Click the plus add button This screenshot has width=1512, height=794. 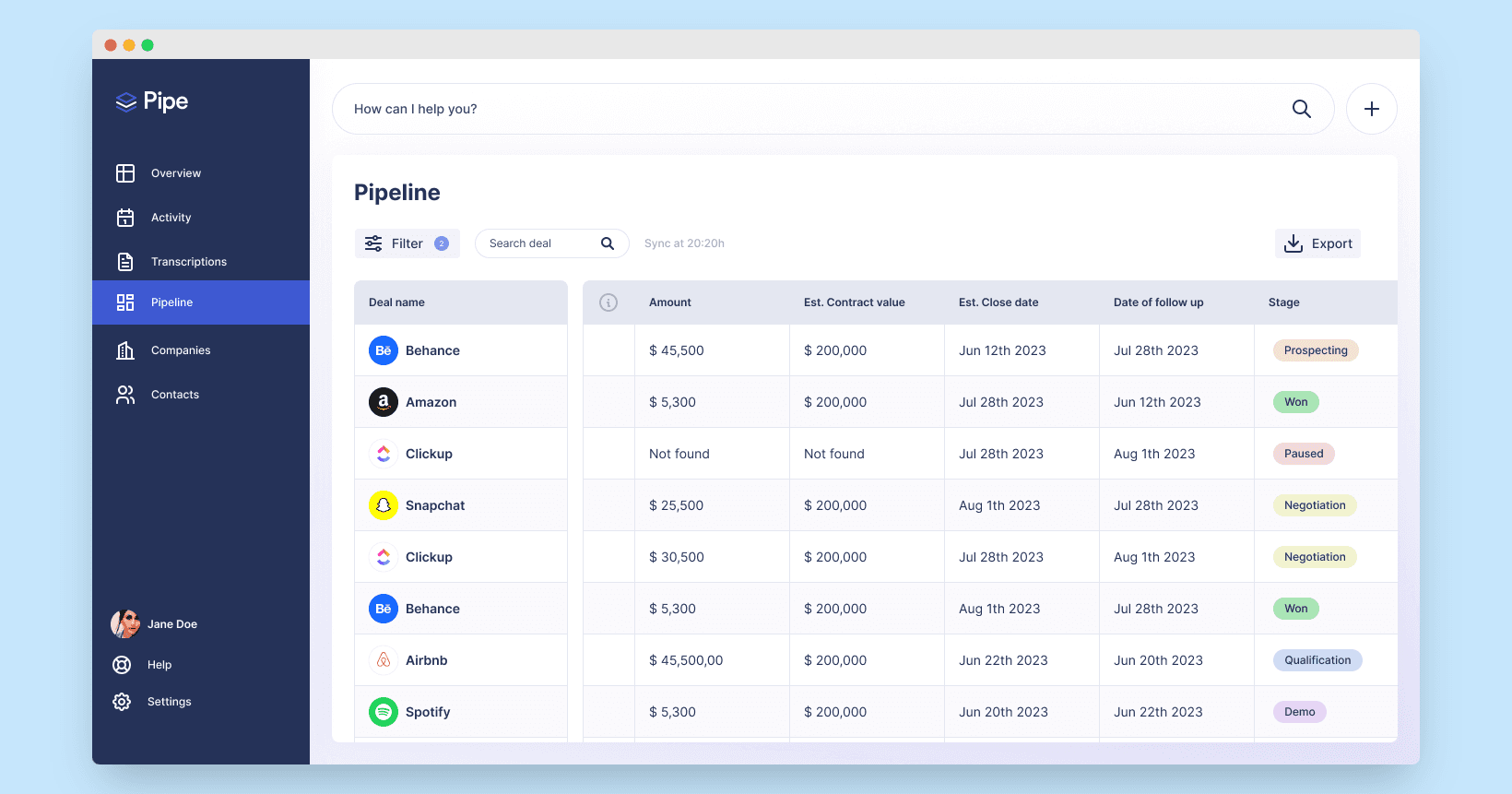point(1372,109)
